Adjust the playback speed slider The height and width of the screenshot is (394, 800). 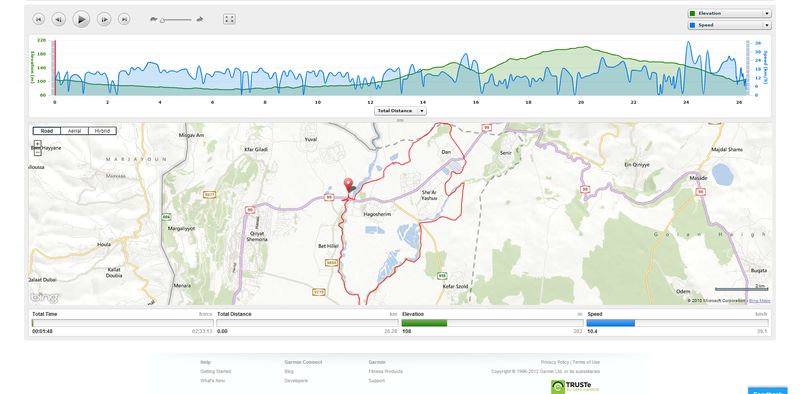click(162, 20)
